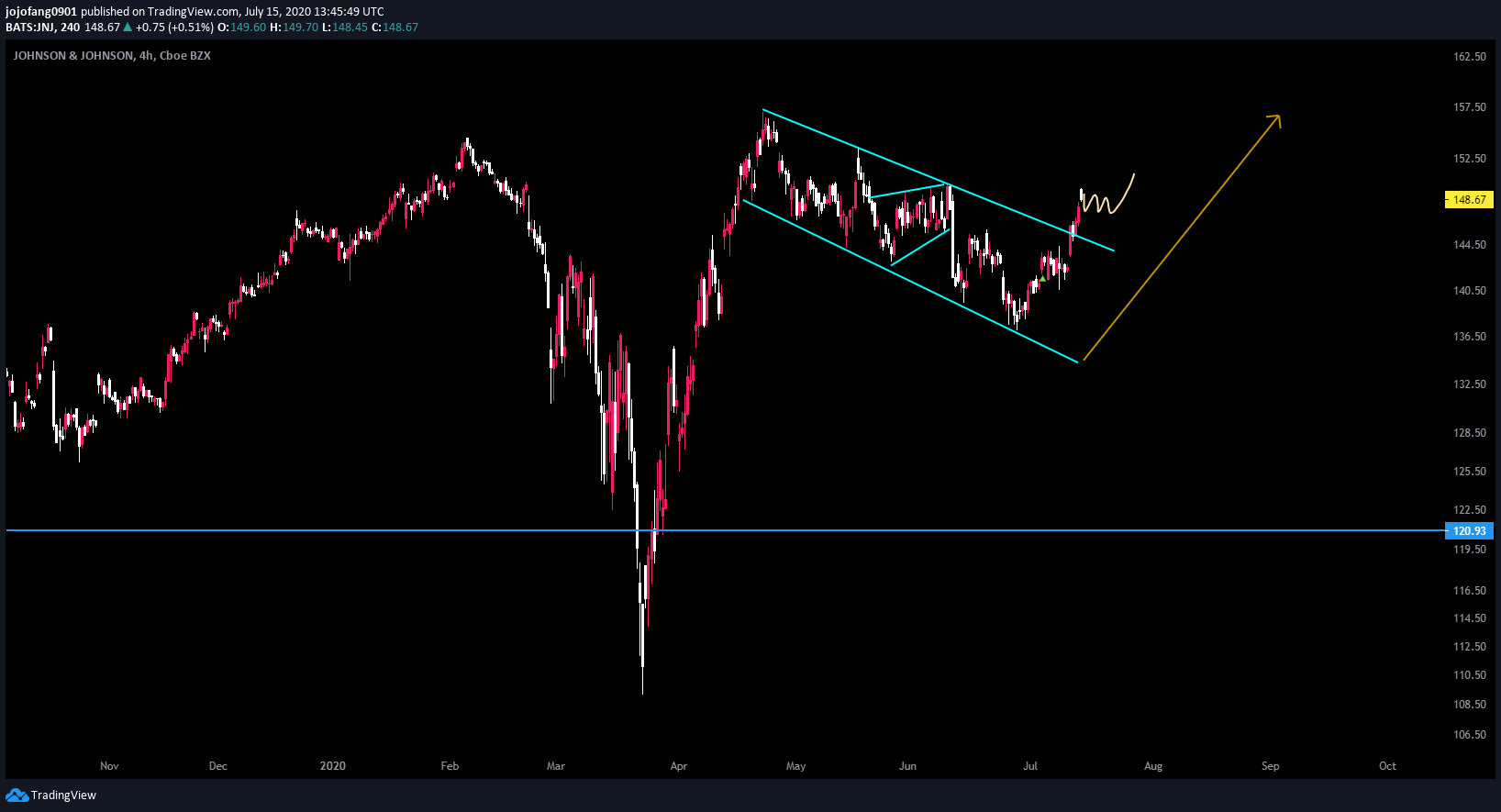Click the 140.50 price axis label

pyautogui.click(x=1470, y=291)
